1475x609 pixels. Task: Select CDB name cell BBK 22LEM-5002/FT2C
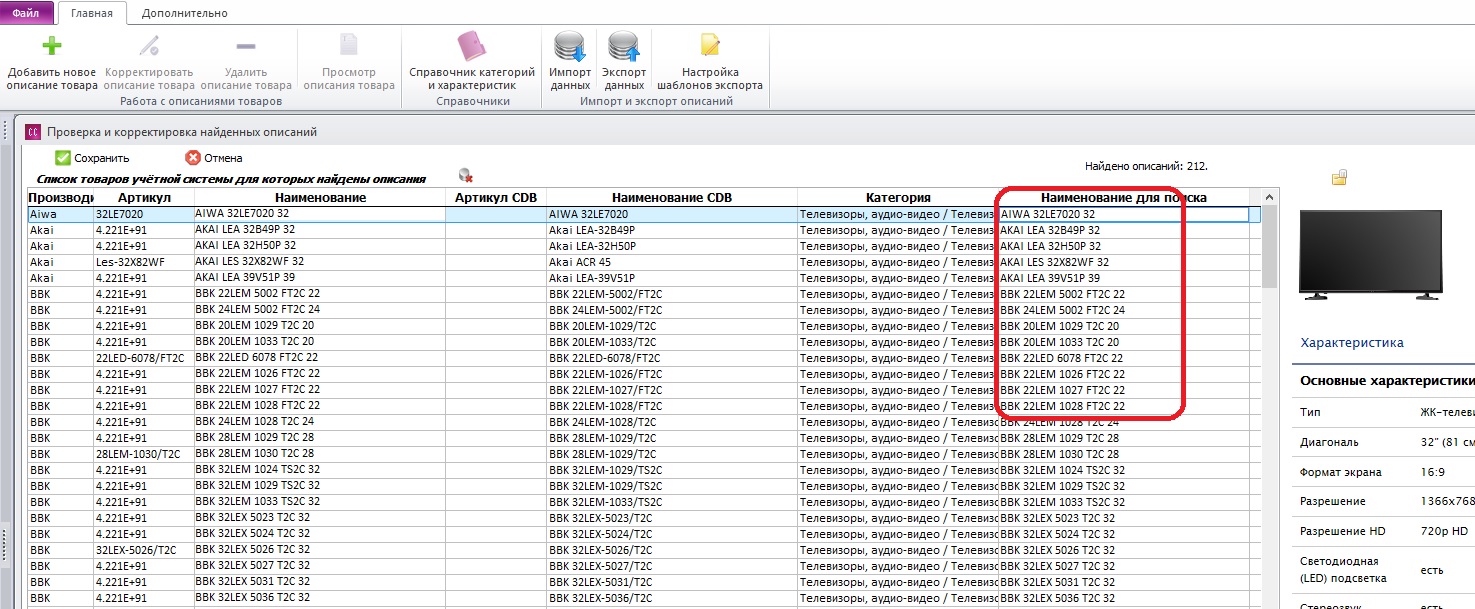672,294
